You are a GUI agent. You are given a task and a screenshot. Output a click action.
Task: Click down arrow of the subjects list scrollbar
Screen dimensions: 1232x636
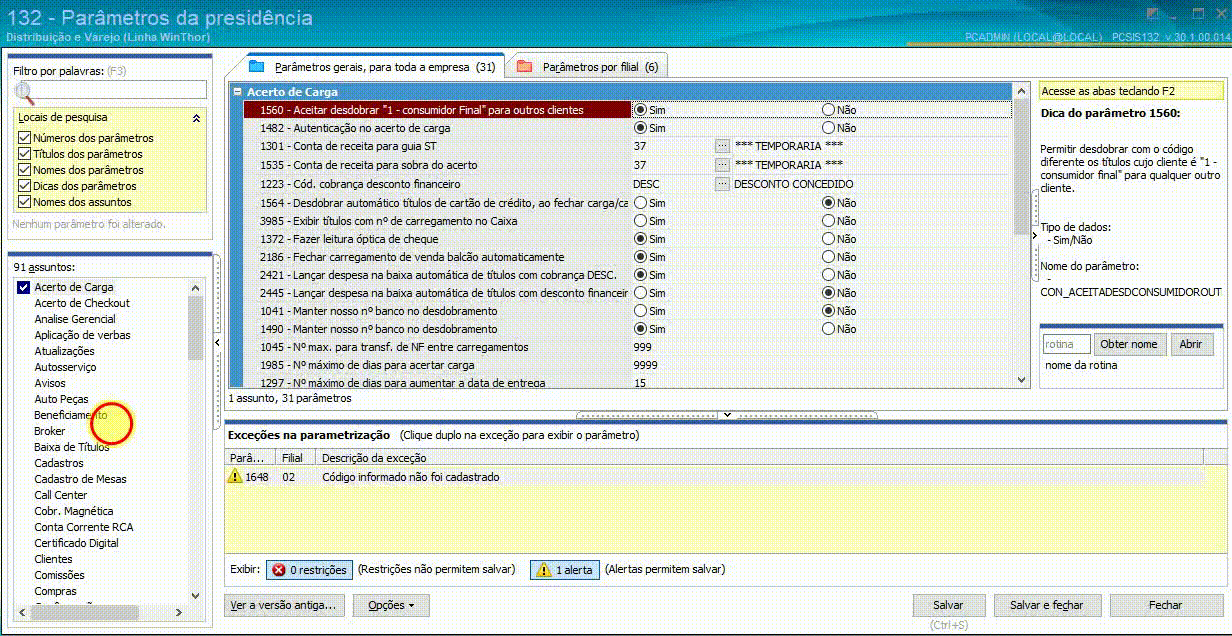[196, 595]
